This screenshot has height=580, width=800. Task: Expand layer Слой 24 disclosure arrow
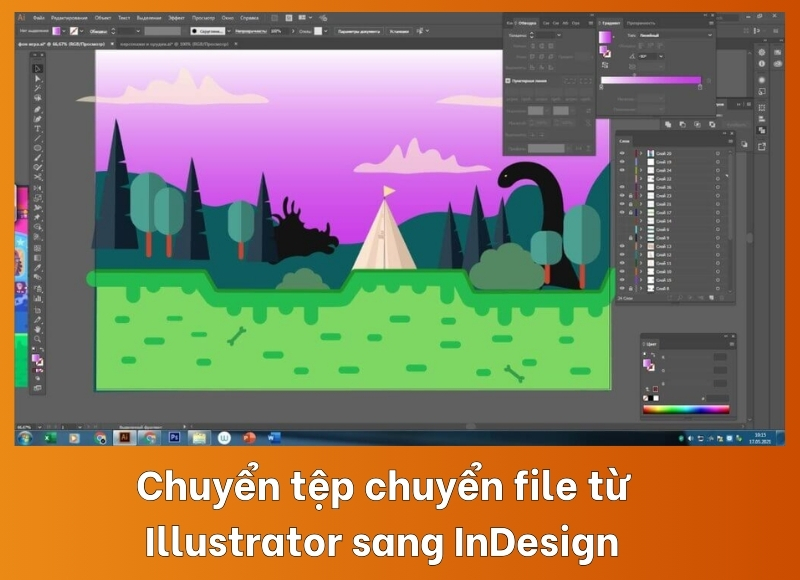coord(640,170)
